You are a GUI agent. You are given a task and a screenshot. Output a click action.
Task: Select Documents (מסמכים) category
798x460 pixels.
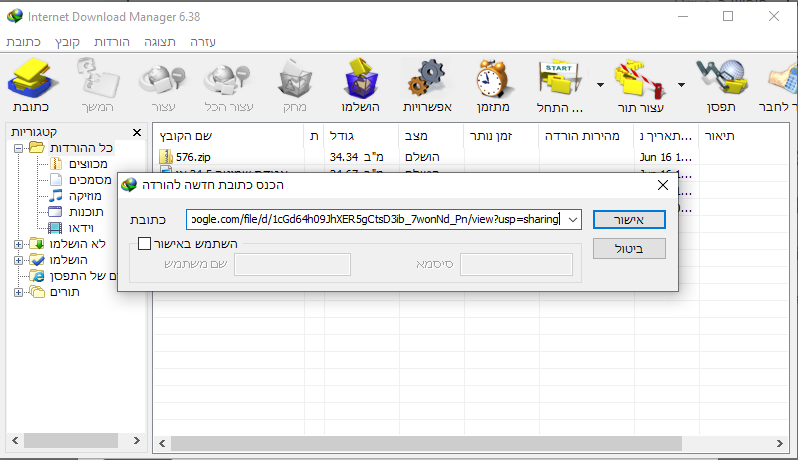coord(90,180)
